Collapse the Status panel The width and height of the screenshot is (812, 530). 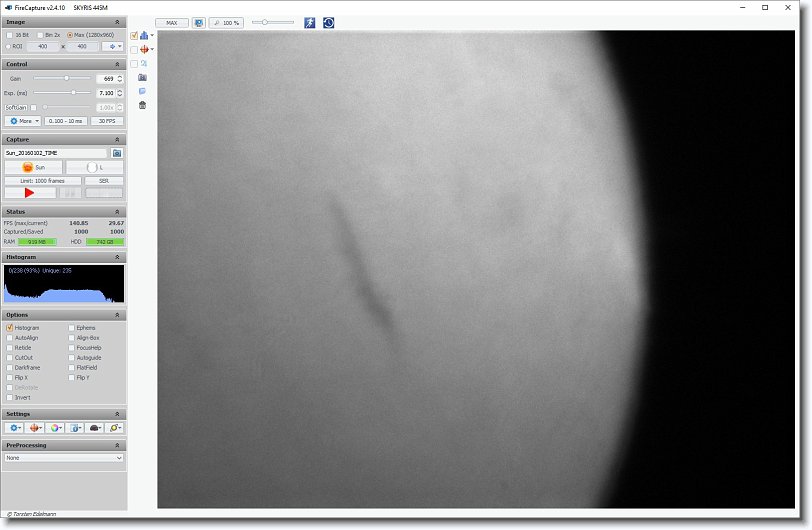[117, 212]
